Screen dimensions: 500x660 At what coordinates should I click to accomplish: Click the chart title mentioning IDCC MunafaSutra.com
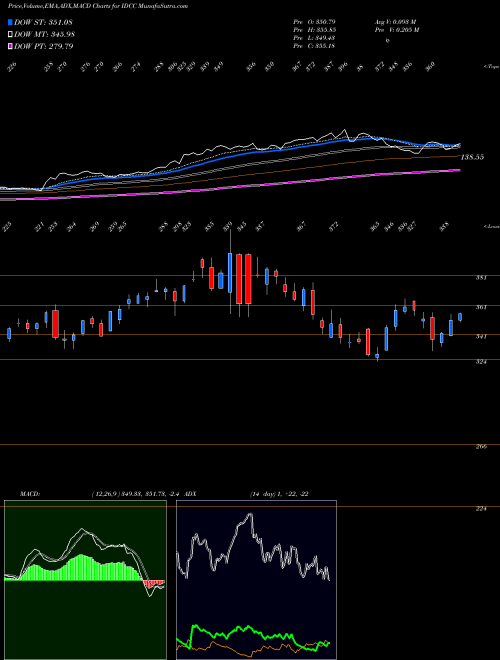click(x=98, y=6)
